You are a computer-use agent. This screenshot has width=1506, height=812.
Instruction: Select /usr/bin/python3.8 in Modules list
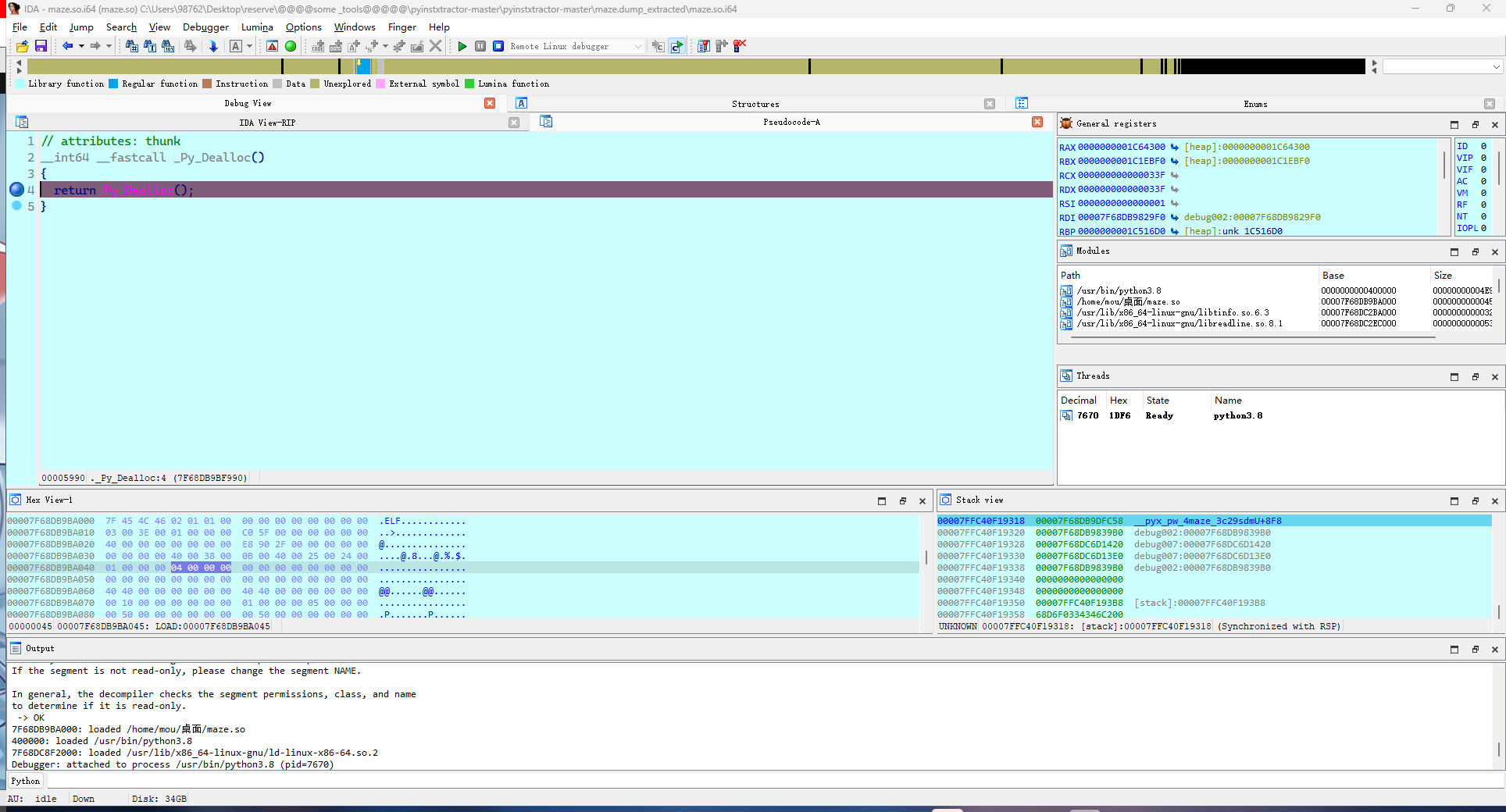(1119, 290)
